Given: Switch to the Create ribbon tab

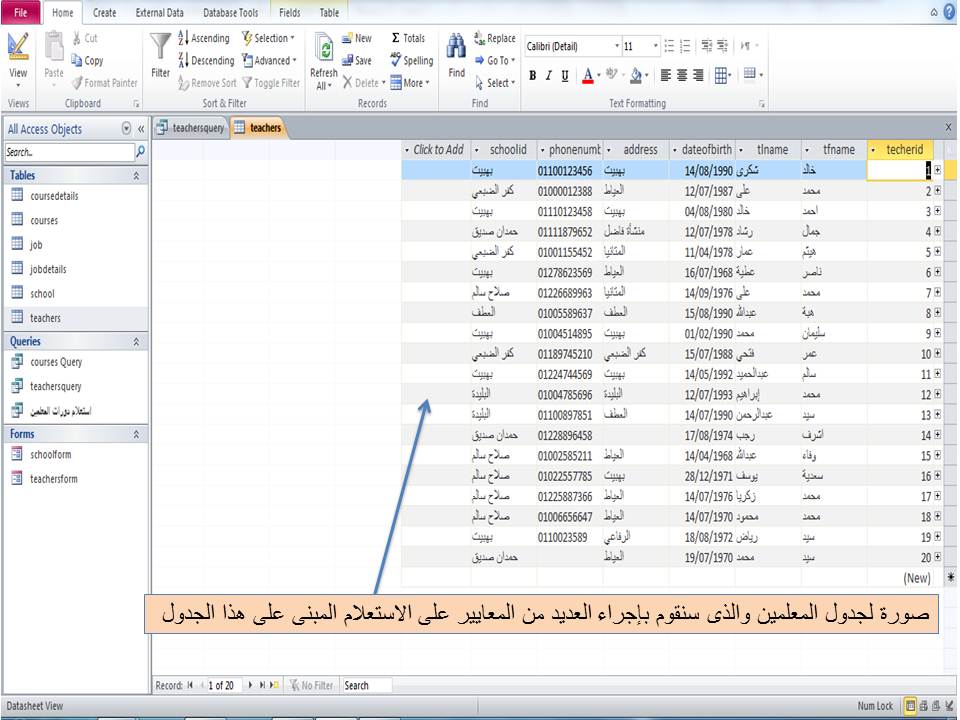Looking at the screenshot, I should click(104, 12).
